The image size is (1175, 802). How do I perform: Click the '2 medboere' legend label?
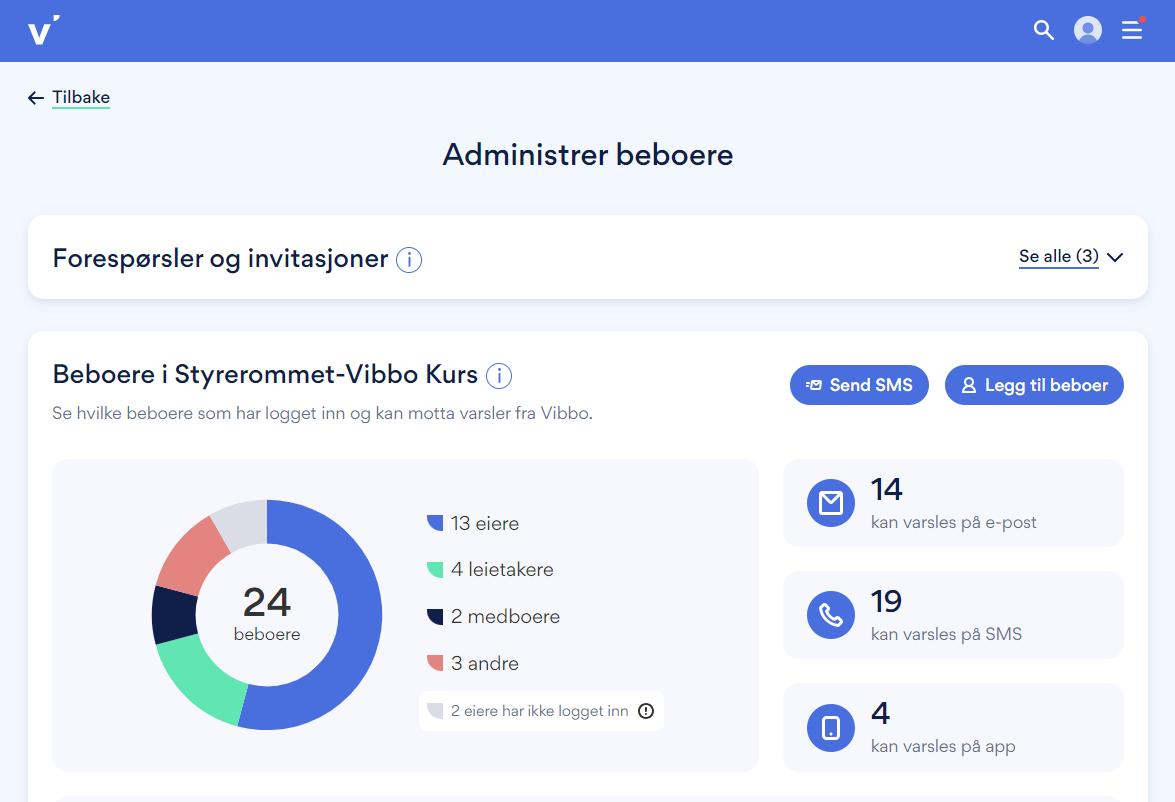[506, 616]
